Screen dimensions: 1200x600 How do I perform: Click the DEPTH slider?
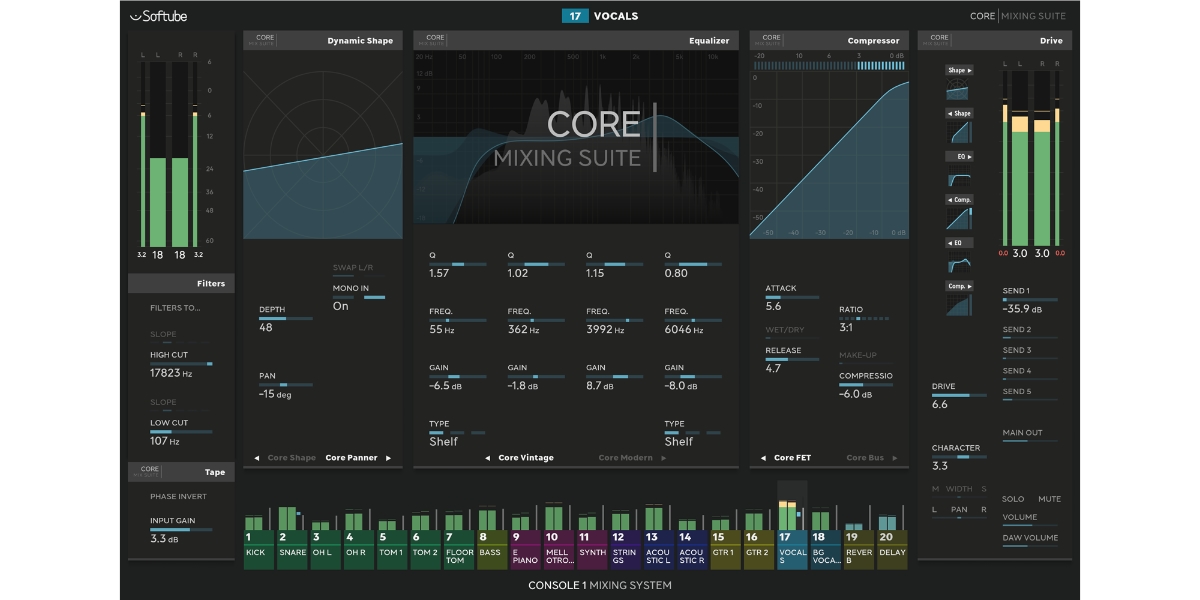pyautogui.click(x=286, y=319)
